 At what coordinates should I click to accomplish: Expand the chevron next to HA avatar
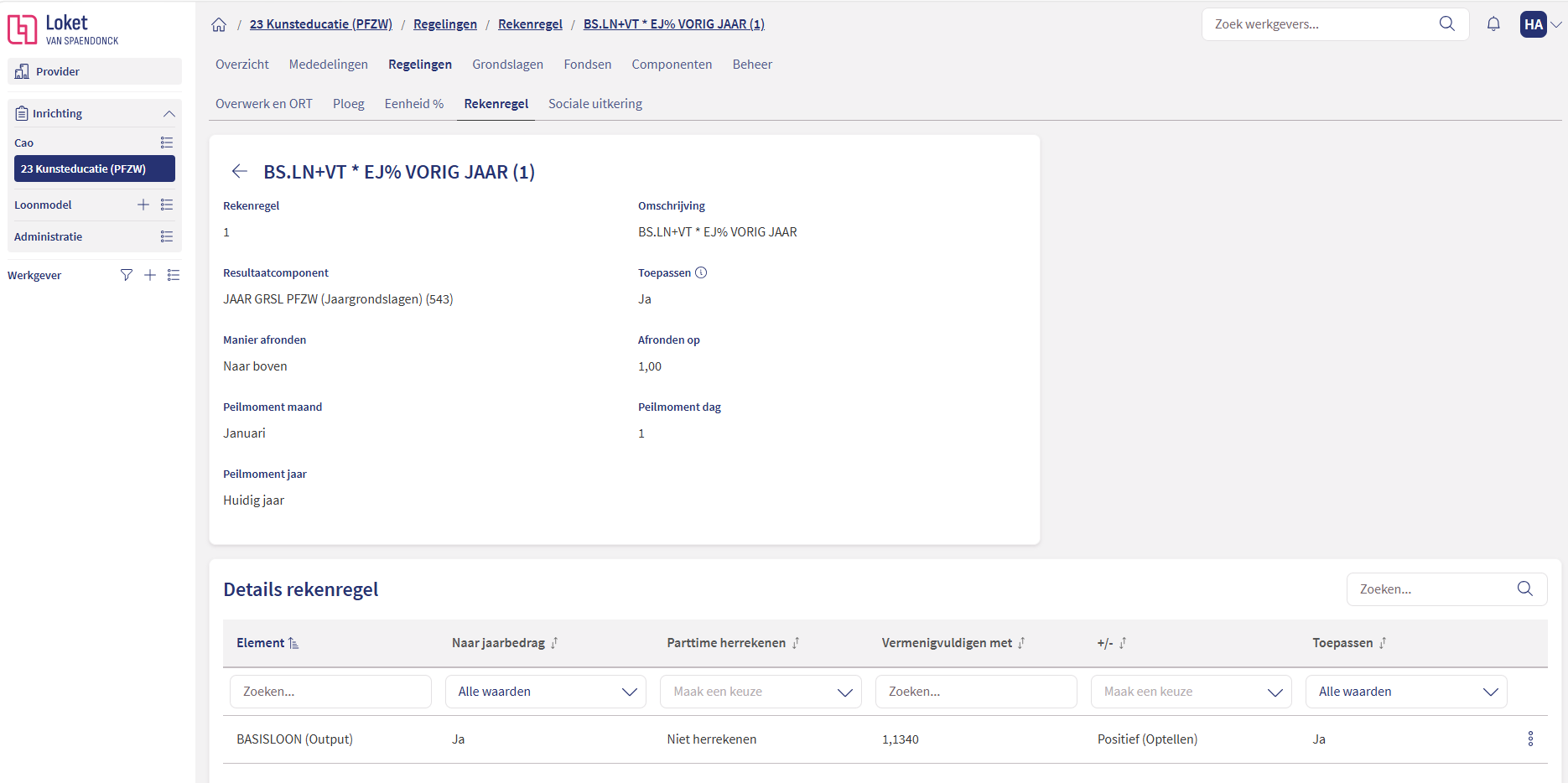1556,24
